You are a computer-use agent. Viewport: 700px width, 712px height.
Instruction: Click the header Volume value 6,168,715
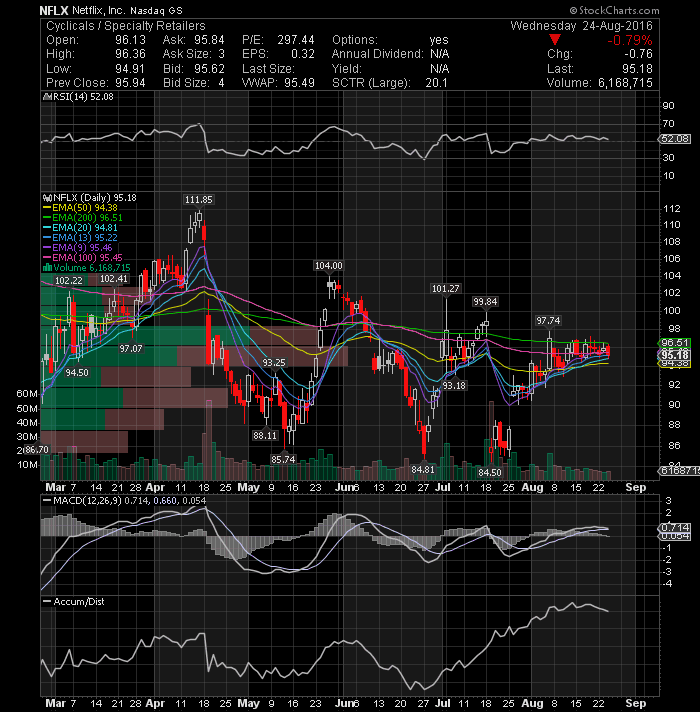(625, 83)
